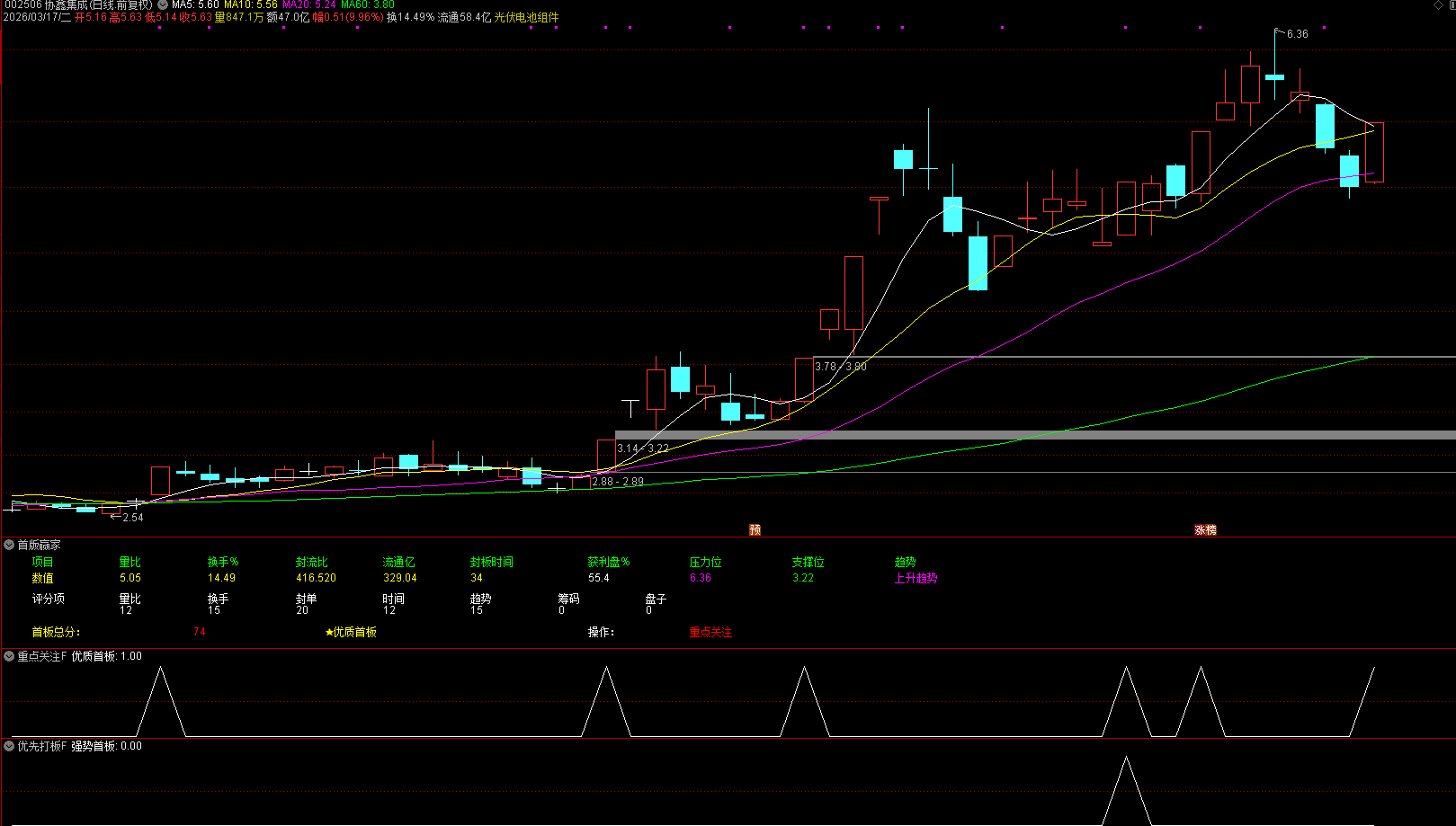The image size is (1456, 826).
Task: Click the 预 marker below the chart
Action: point(755,530)
